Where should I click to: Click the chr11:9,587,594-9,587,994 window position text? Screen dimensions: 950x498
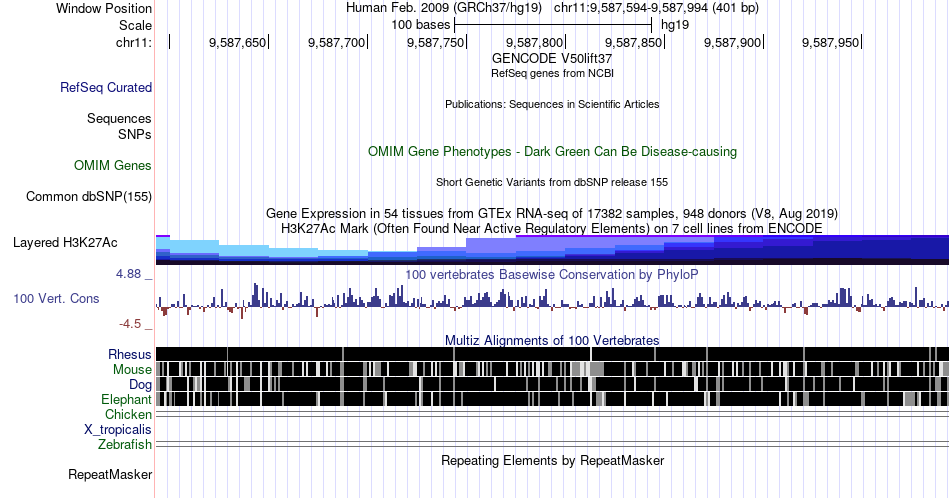coord(656,8)
